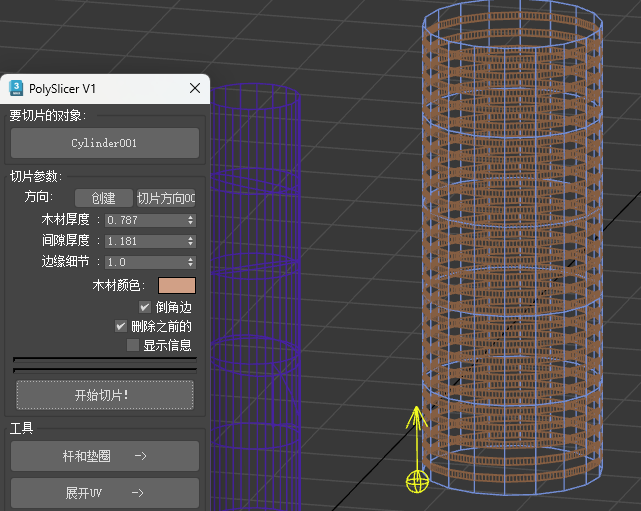
Task: Click the 木材厚度 value field
Action: (146, 220)
